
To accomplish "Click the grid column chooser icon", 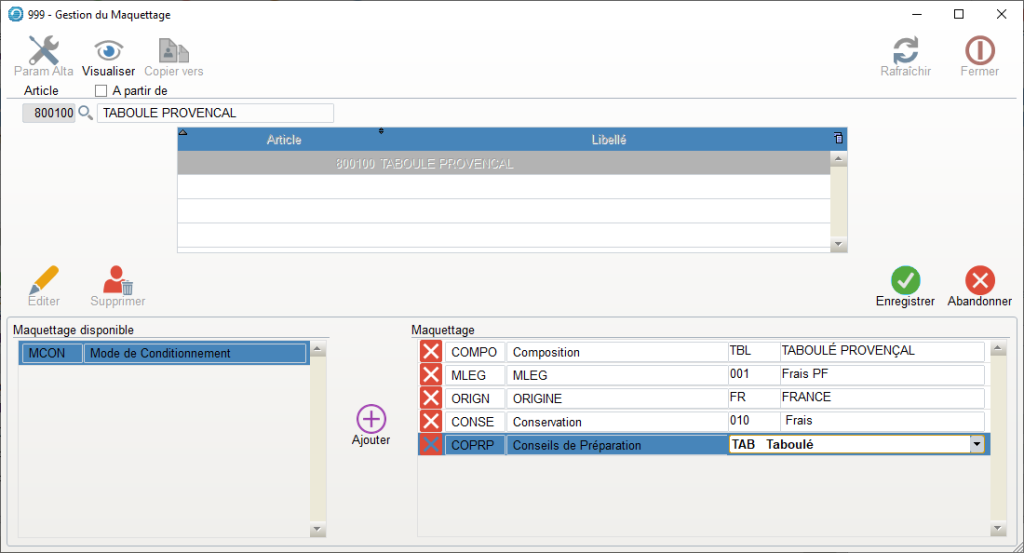I will click(x=838, y=138).
